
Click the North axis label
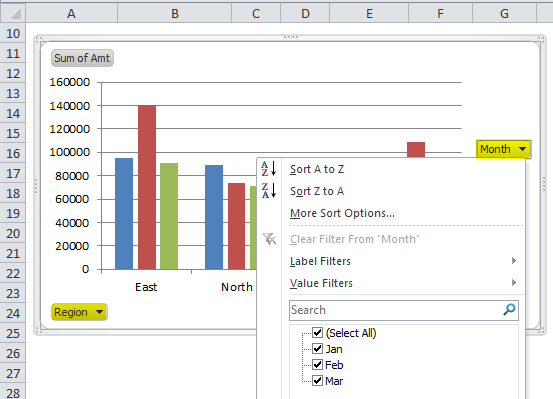pyautogui.click(x=237, y=287)
